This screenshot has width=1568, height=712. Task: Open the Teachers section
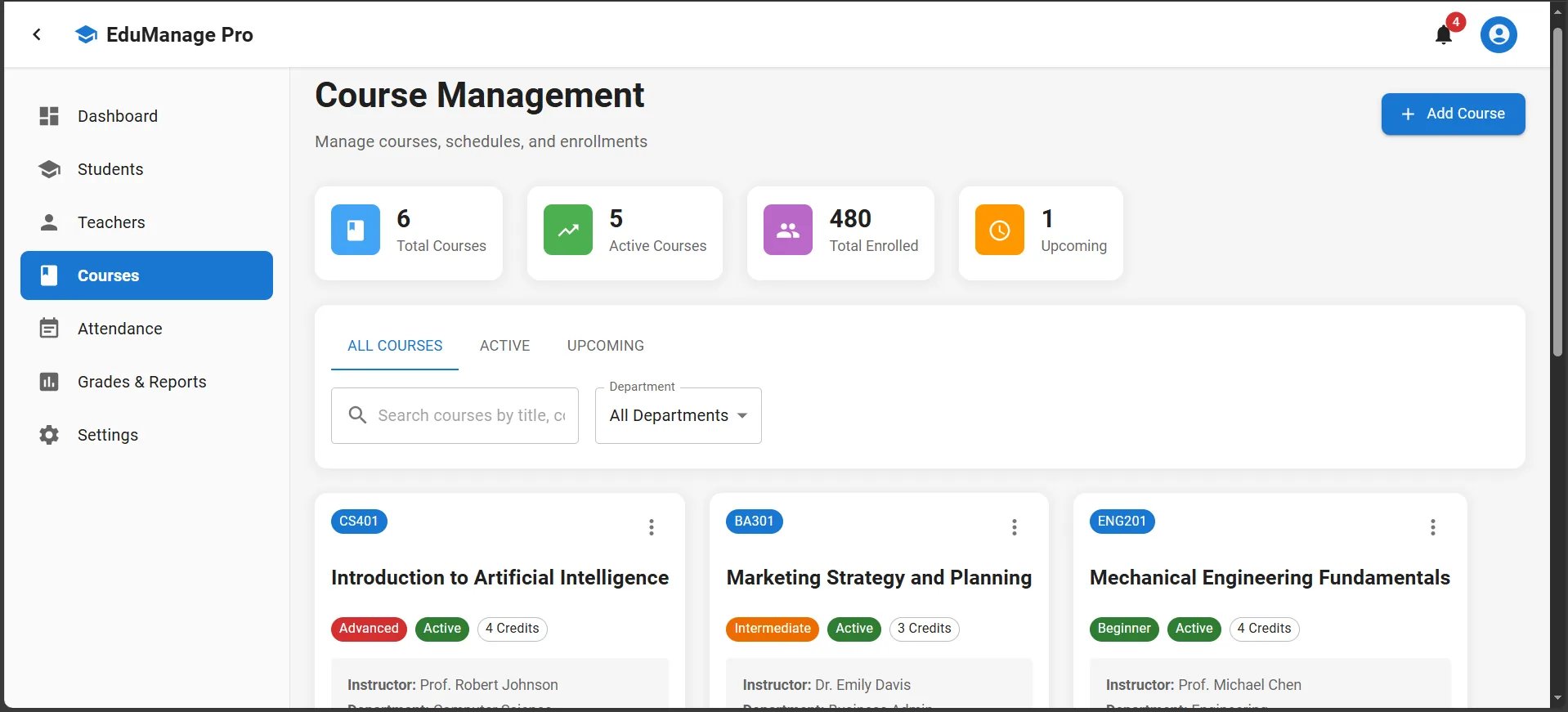[146, 222]
